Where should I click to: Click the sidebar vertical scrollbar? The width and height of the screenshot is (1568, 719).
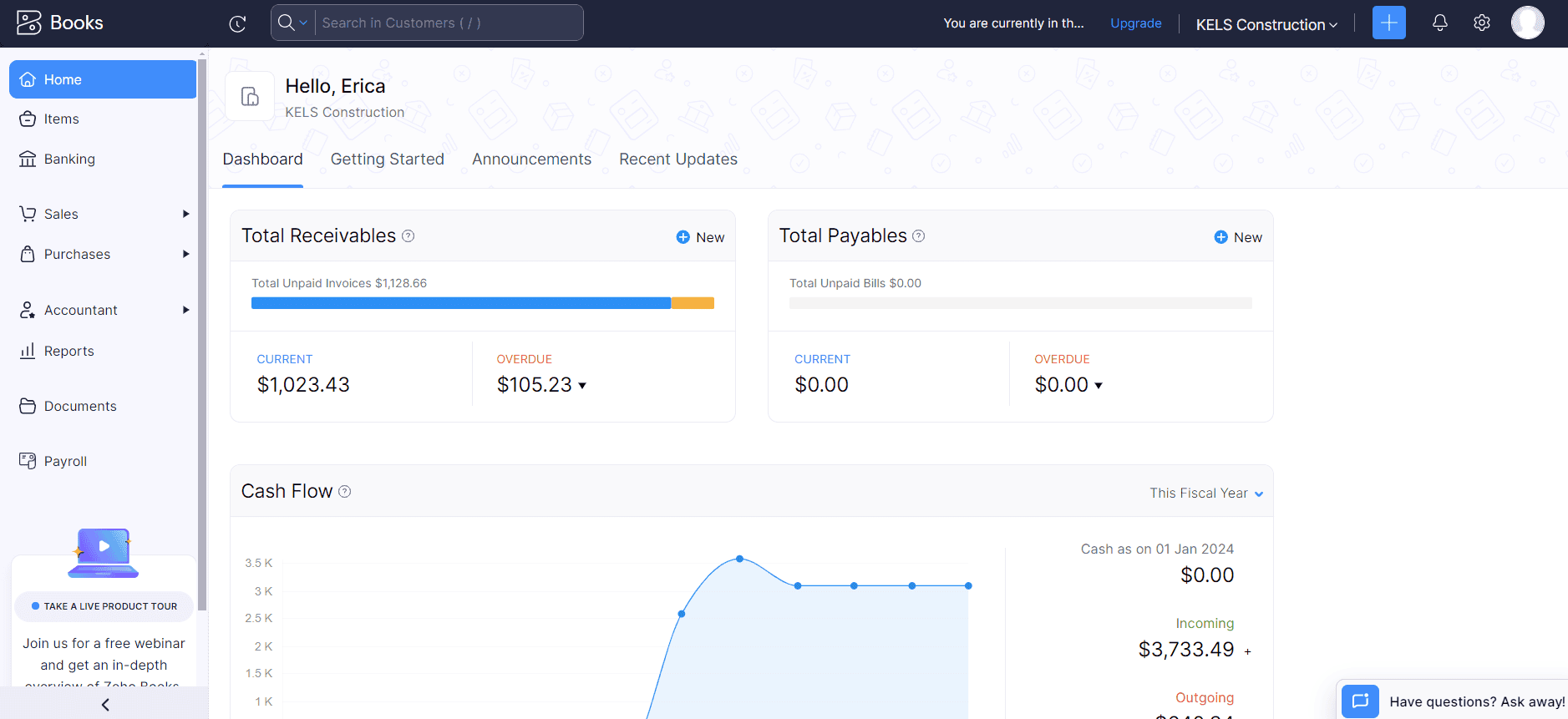202,334
